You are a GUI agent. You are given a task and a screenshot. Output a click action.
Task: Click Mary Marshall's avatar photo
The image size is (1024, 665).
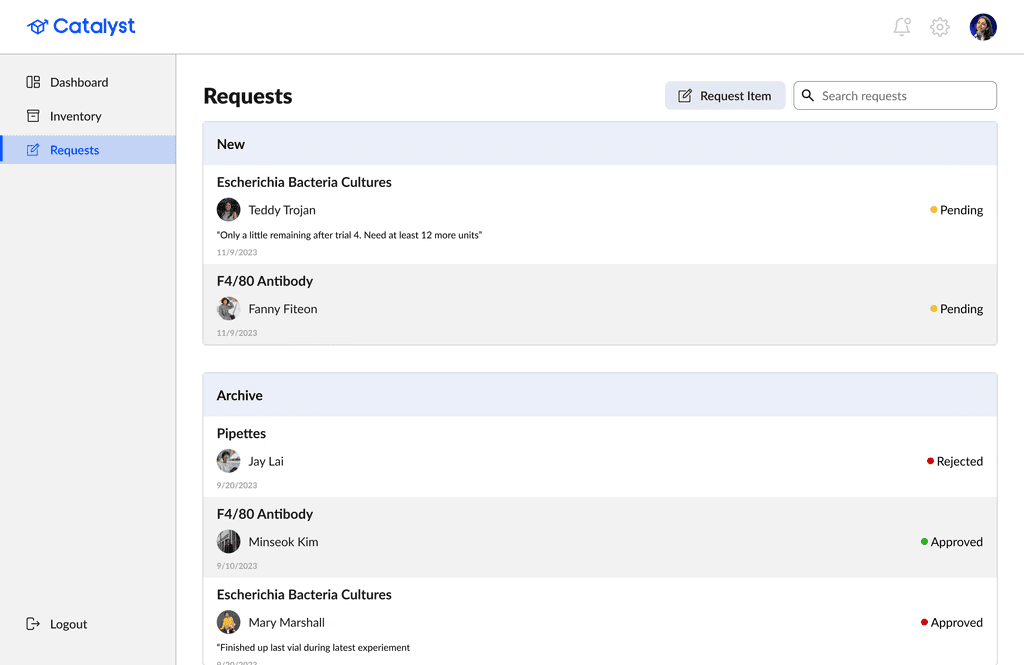point(229,622)
